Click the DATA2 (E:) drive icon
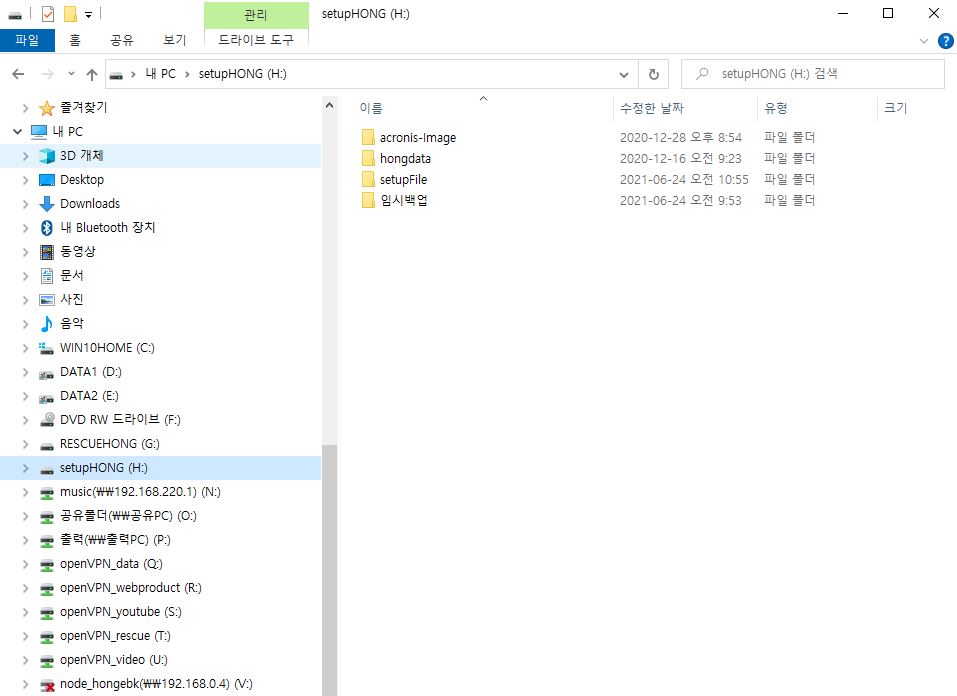The image size is (957, 696). point(46,397)
